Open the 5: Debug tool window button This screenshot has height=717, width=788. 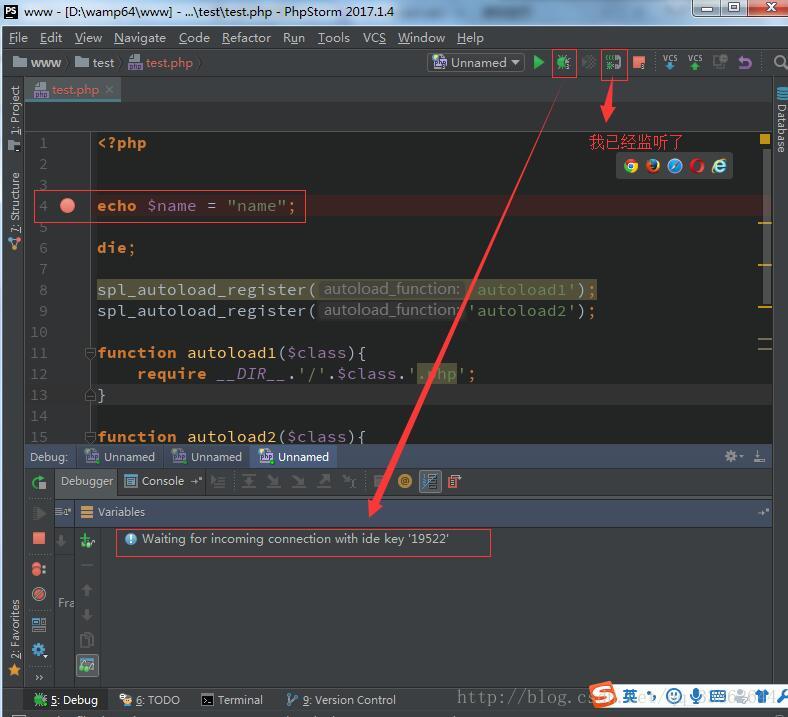pos(65,699)
